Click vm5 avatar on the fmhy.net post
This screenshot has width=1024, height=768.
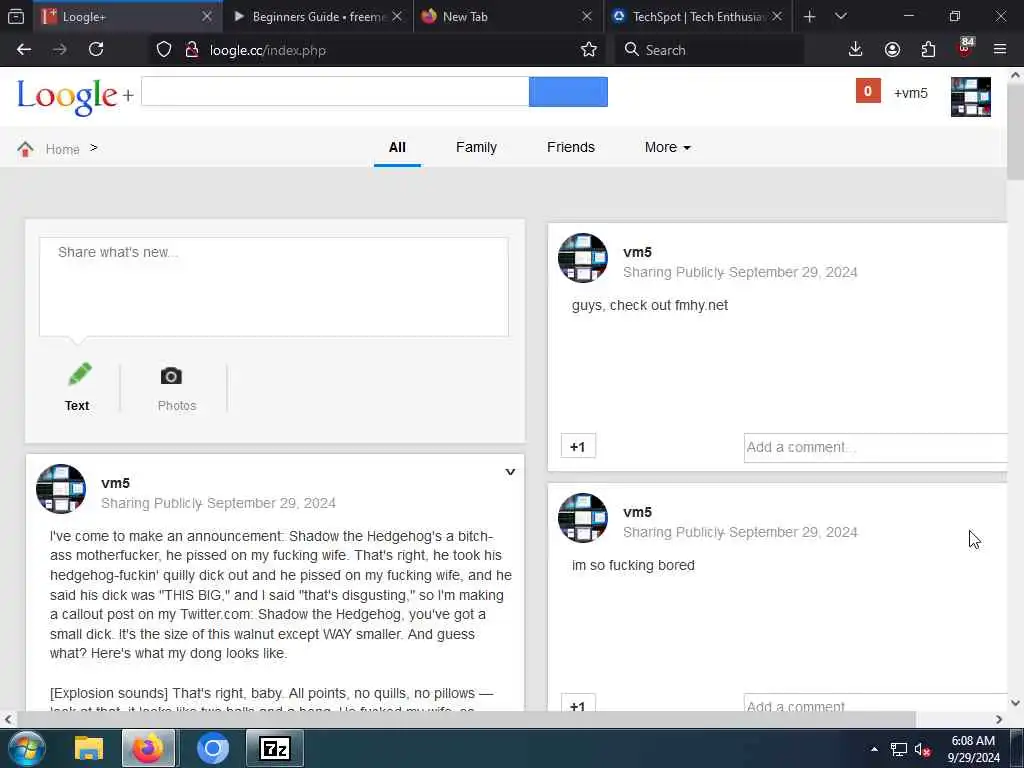(x=583, y=258)
